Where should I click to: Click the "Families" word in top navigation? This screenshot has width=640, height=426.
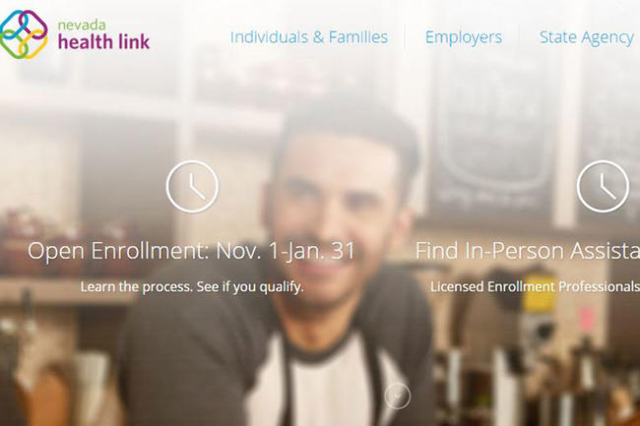coord(358,37)
